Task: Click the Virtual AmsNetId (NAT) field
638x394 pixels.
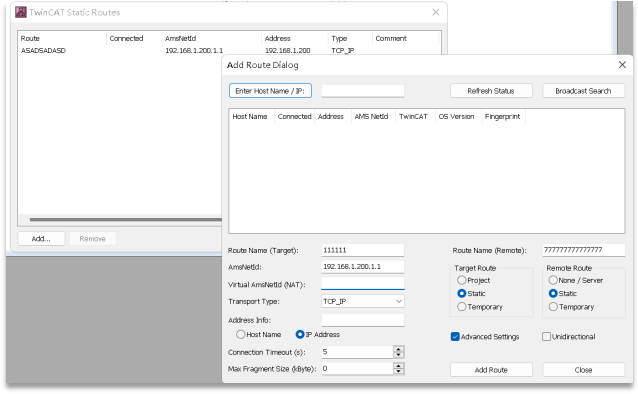Action: 363,284
